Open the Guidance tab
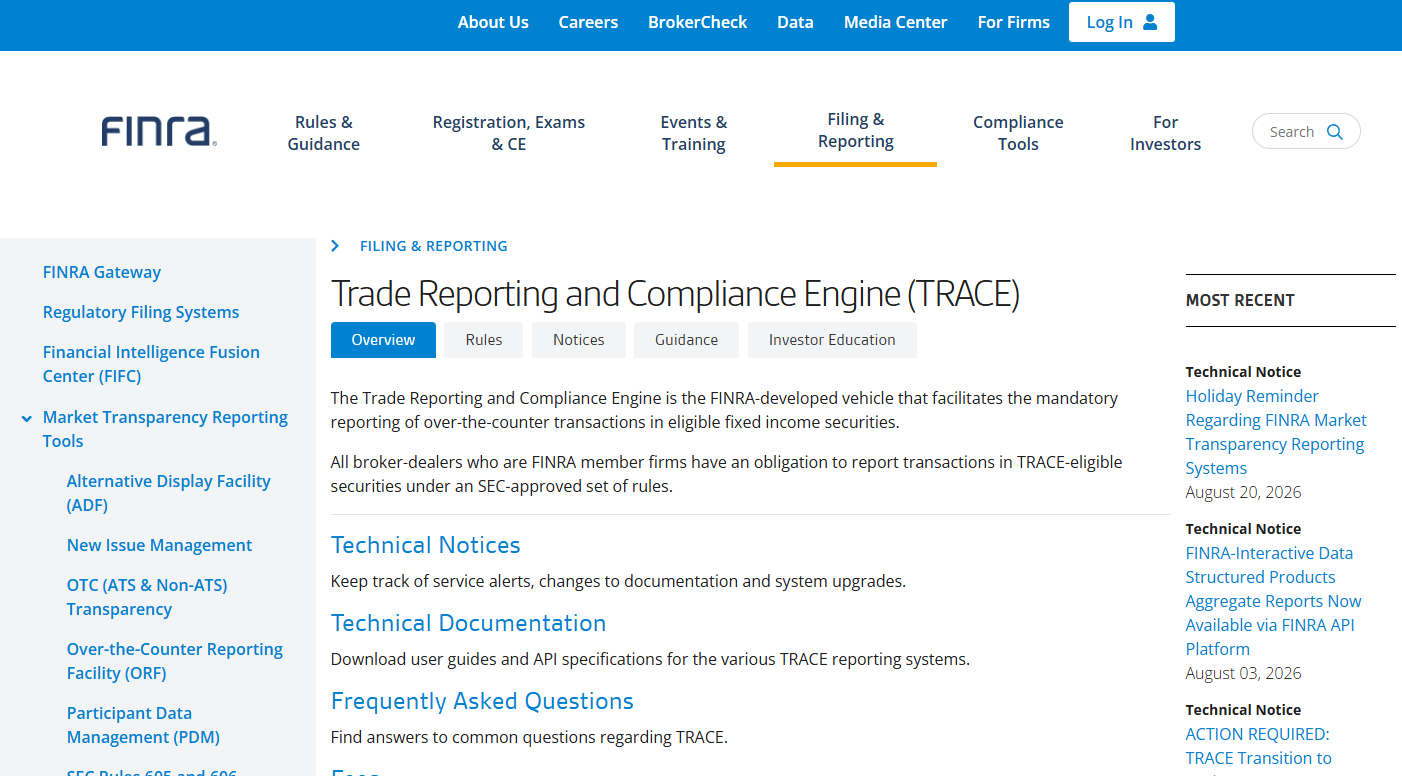Image resolution: width=1402 pixels, height=776 pixels. click(x=686, y=340)
